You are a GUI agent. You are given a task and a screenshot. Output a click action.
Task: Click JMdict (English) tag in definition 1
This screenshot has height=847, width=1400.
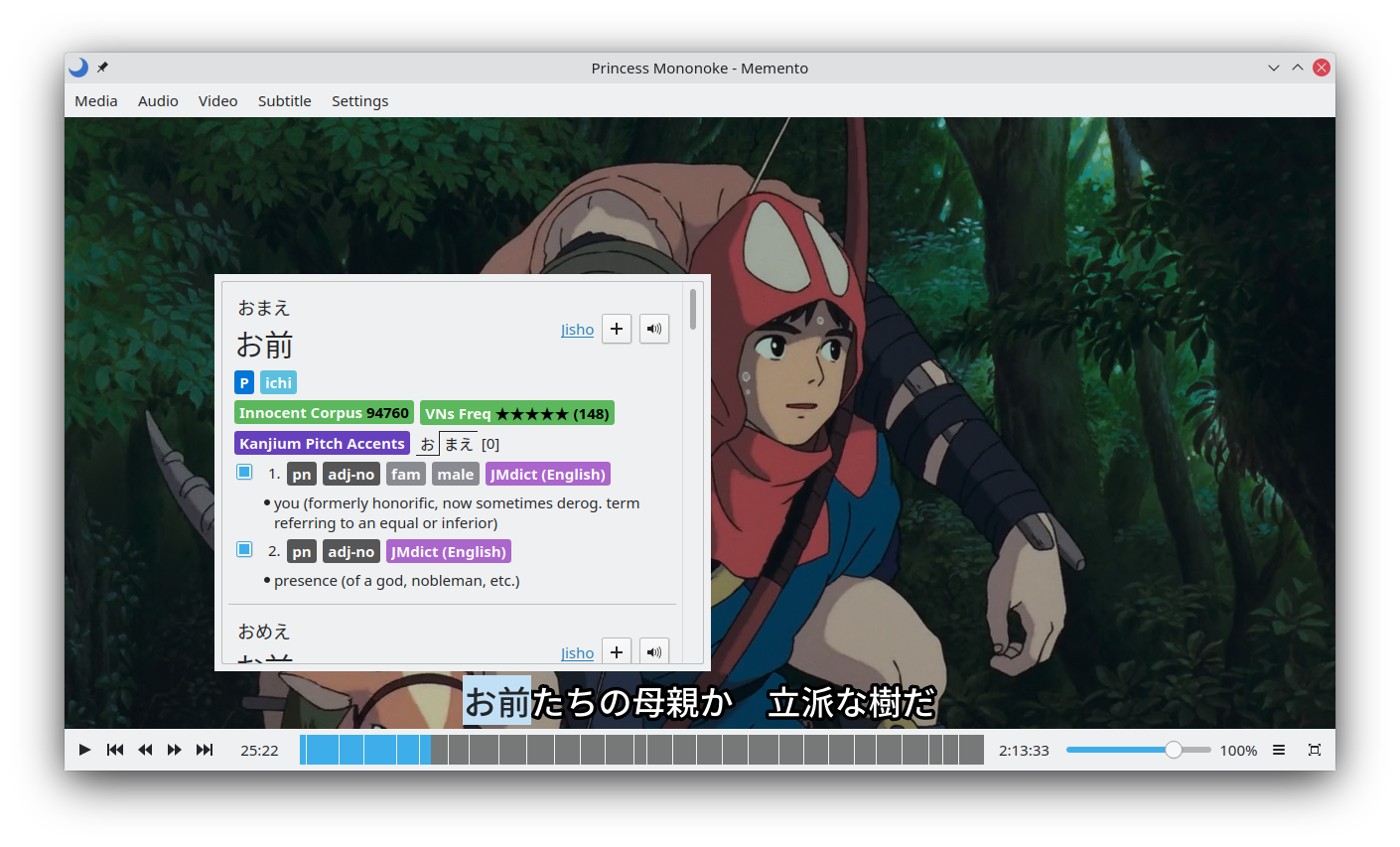(x=548, y=475)
